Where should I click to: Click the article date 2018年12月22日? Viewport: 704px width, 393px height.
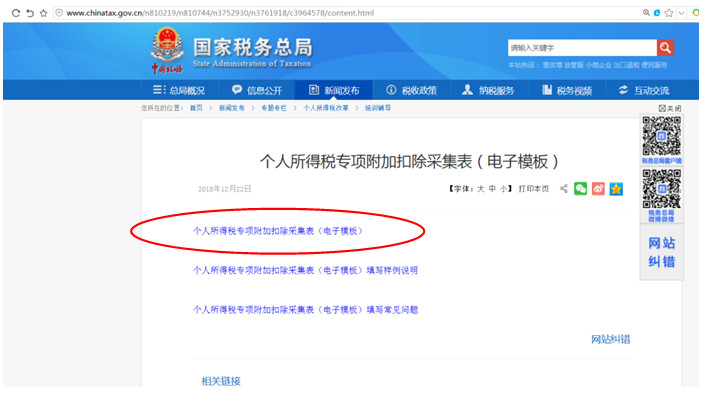224,189
